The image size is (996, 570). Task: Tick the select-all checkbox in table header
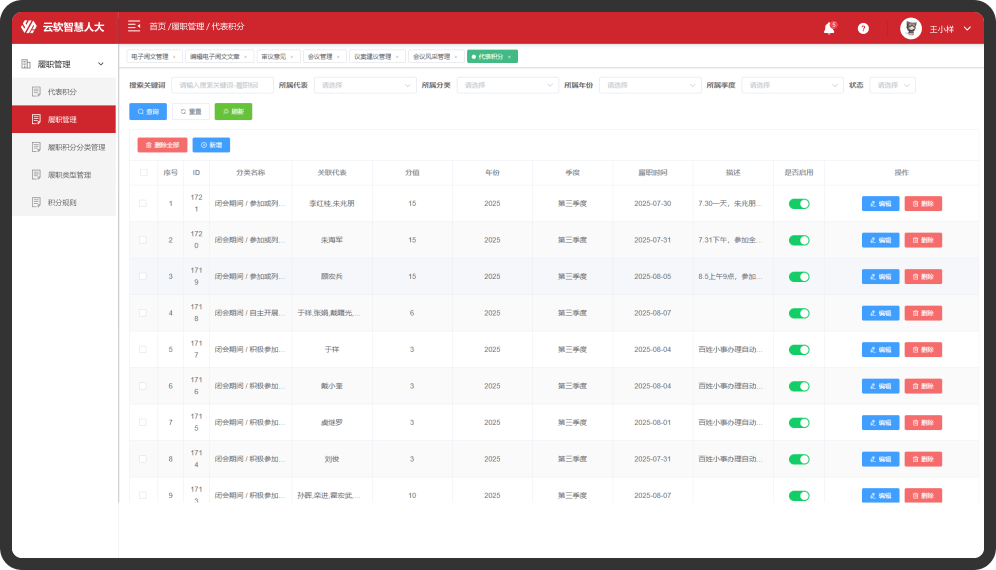(143, 173)
